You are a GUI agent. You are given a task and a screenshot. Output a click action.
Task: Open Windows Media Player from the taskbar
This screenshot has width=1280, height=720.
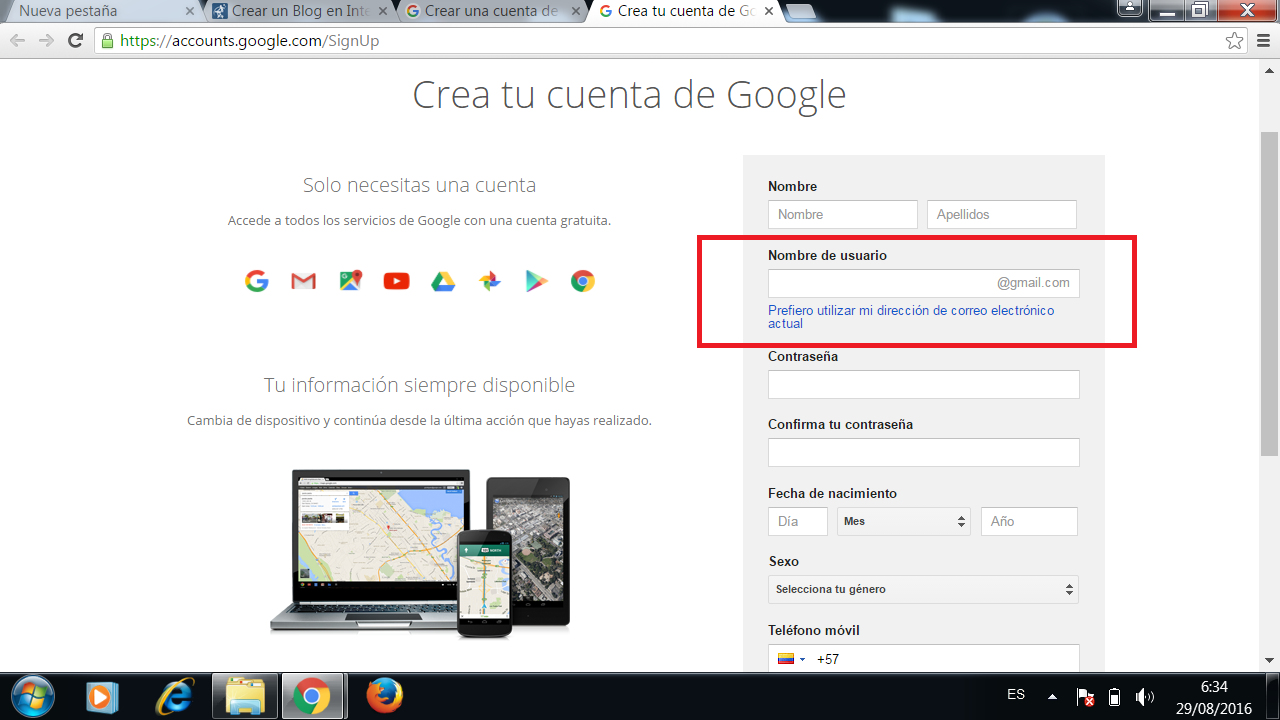point(102,696)
